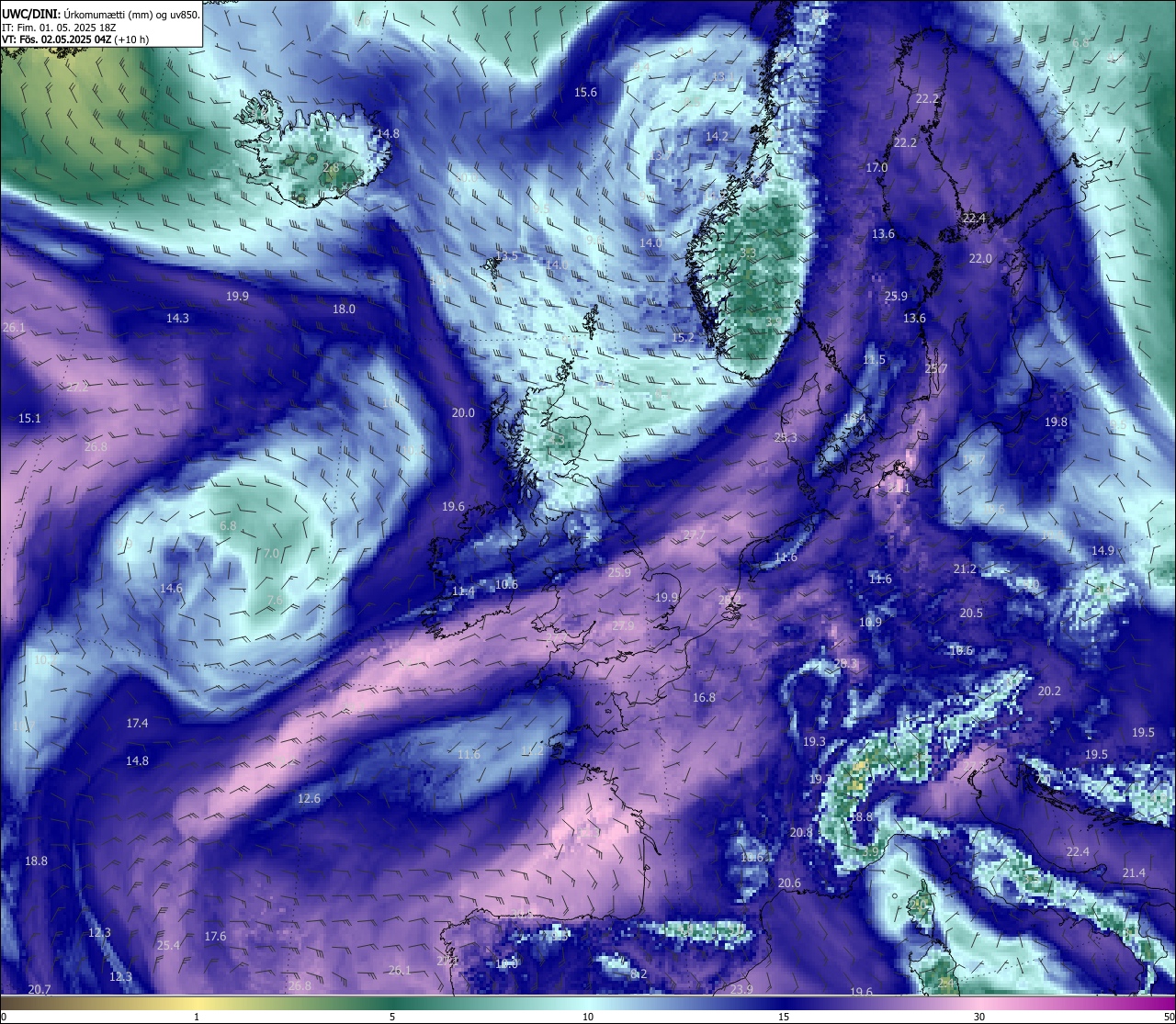The width and height of the screenshot is (1176, 1024).
Task: Click the map value '14.9'
Action: click(1102, 550)
